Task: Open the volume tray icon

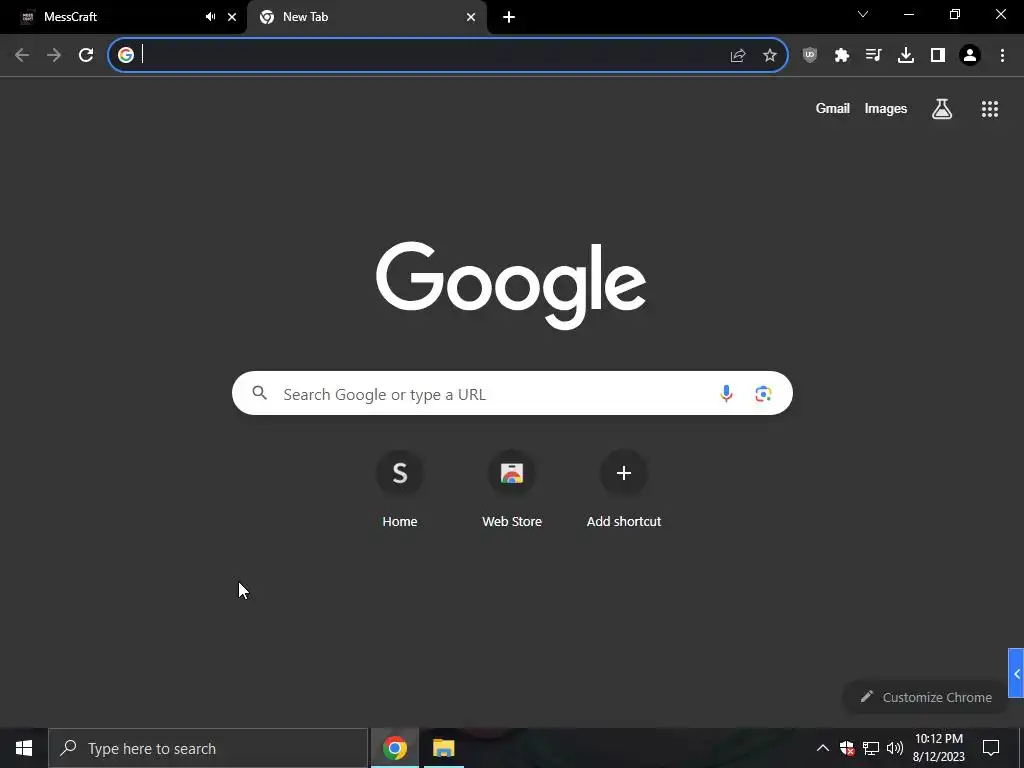Action: pos(895,748)
